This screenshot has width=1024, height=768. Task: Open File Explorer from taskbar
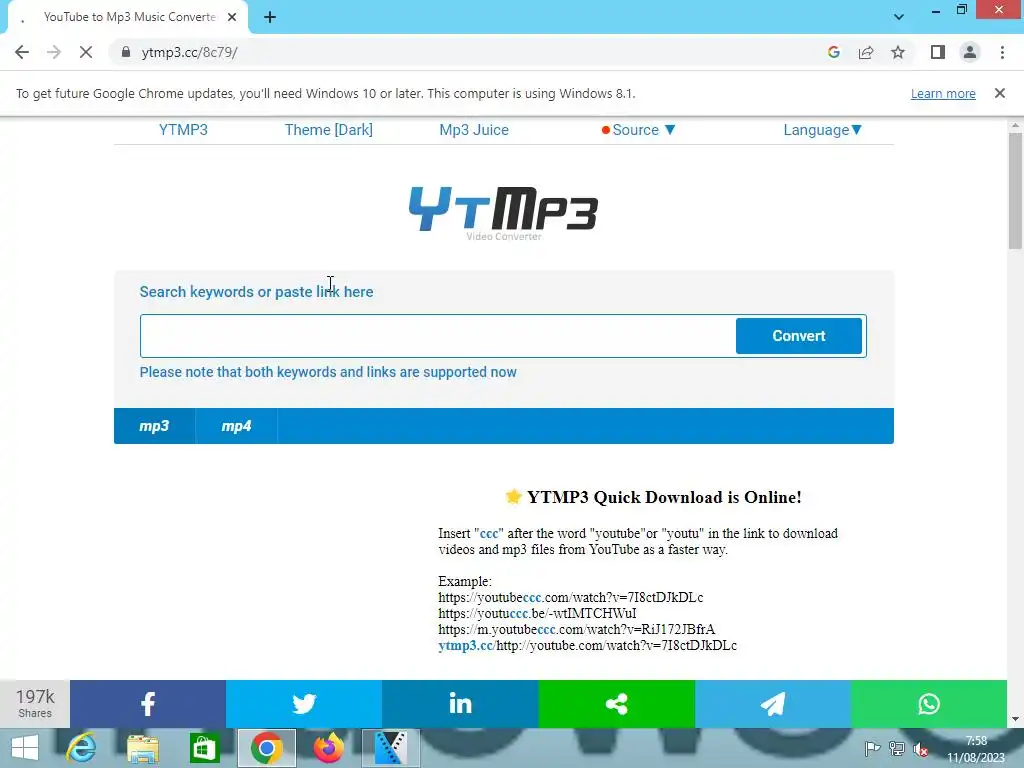pyautogui.click(x=142, y=748)
